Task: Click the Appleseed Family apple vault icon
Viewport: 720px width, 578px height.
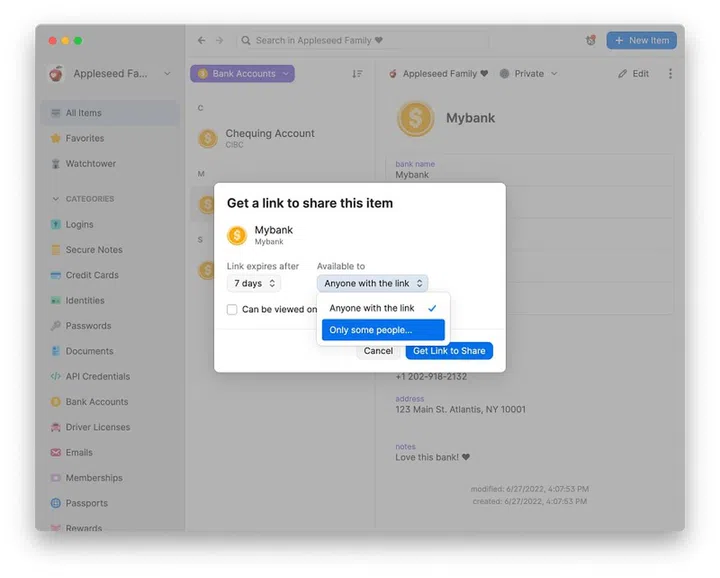Action: click(x=393, y=73)
